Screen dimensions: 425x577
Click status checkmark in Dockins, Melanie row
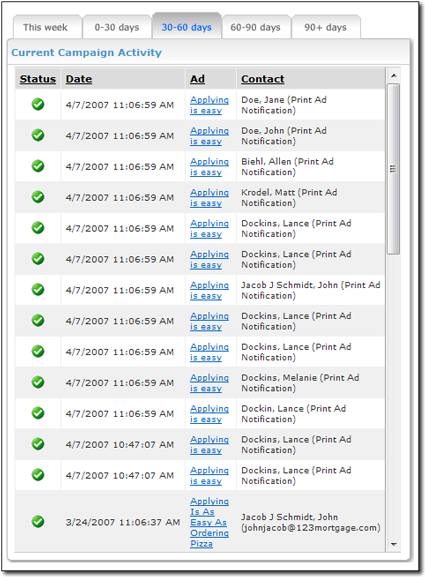(38, 382)
